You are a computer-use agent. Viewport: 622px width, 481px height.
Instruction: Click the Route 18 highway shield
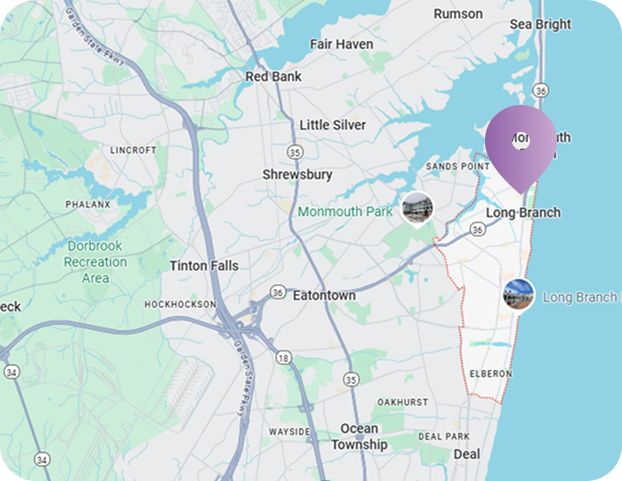click(283, 358)
